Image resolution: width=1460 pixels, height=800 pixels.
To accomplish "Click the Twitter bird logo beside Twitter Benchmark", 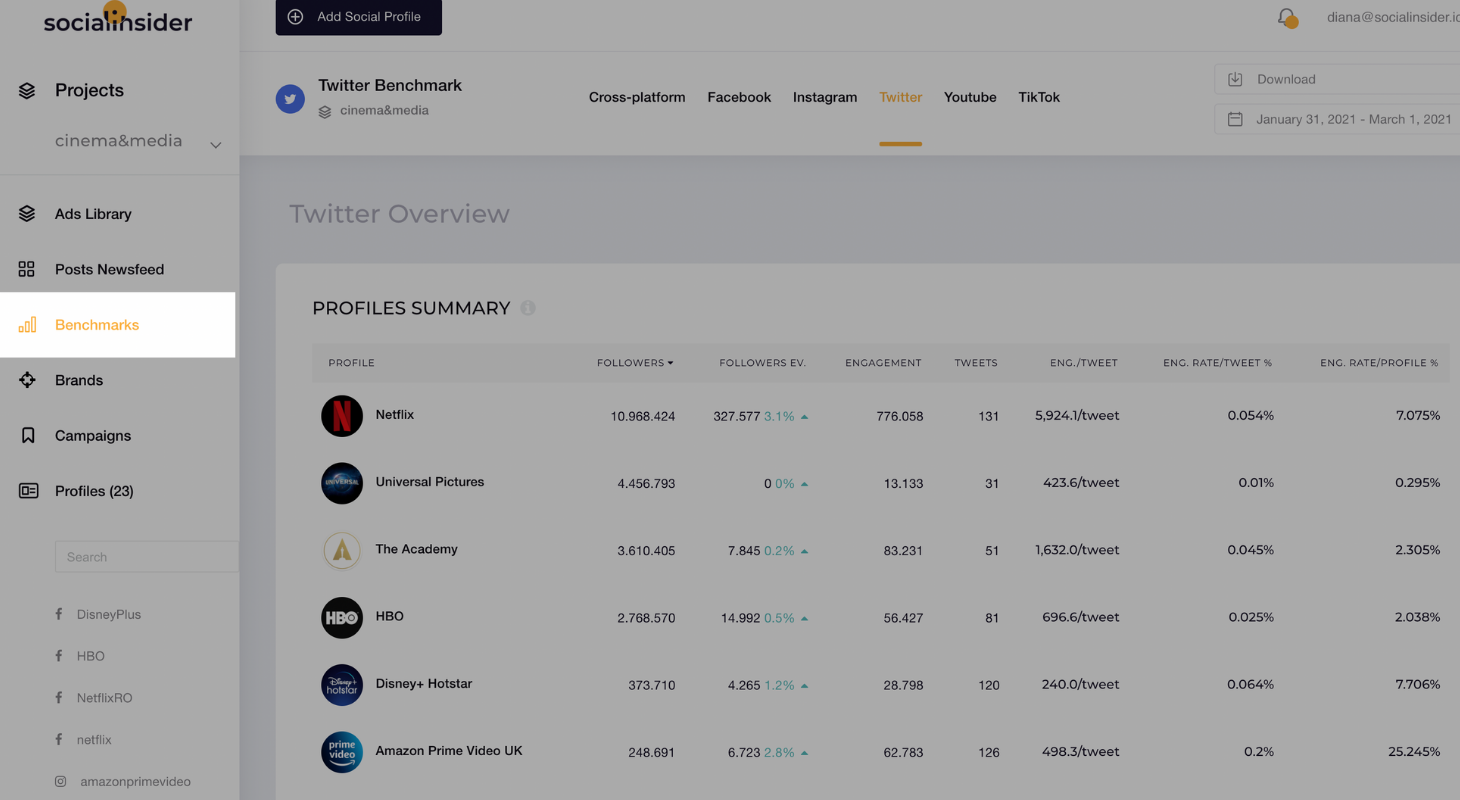I will click(290, 99).
